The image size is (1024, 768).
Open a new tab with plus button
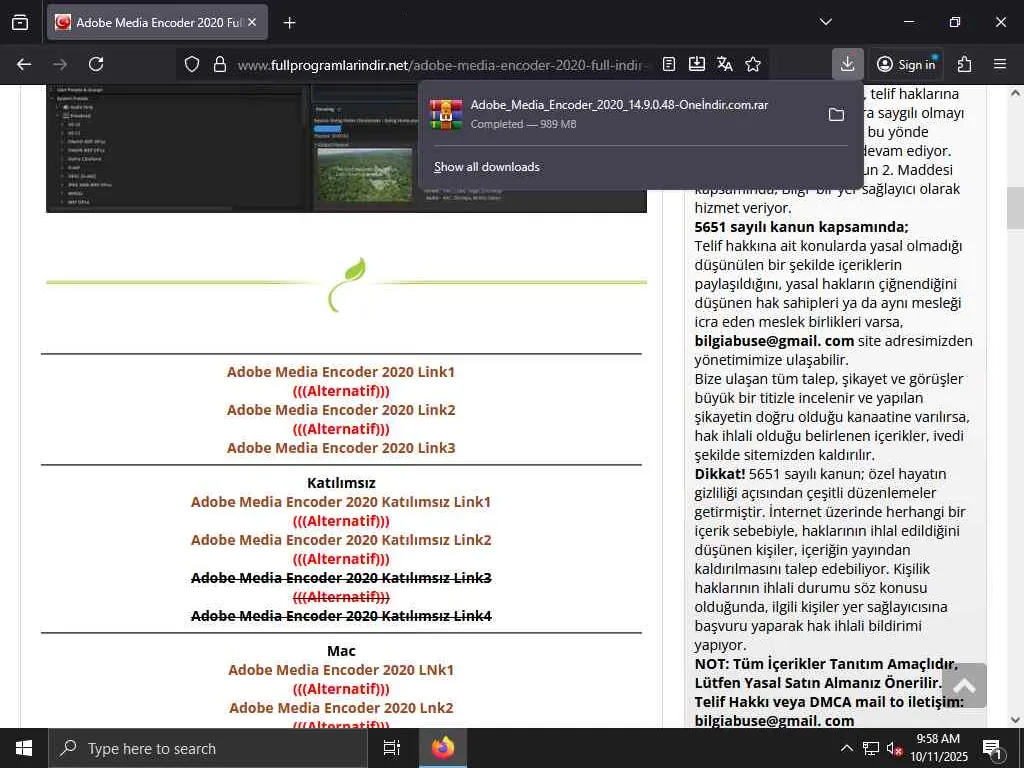(289, 23)
